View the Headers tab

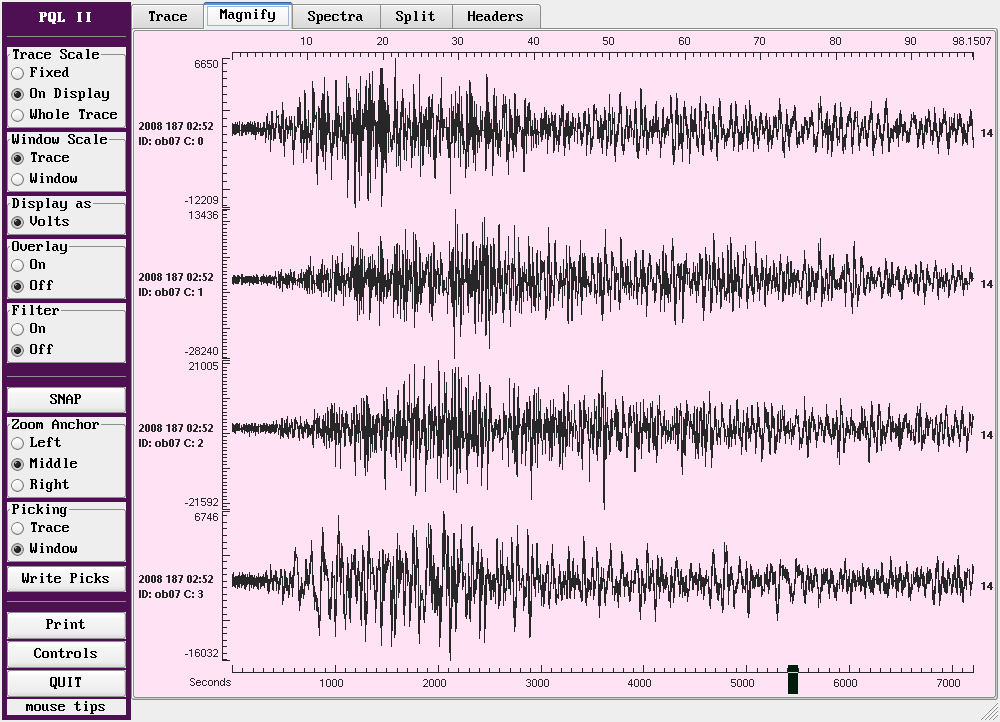(495, 16)
